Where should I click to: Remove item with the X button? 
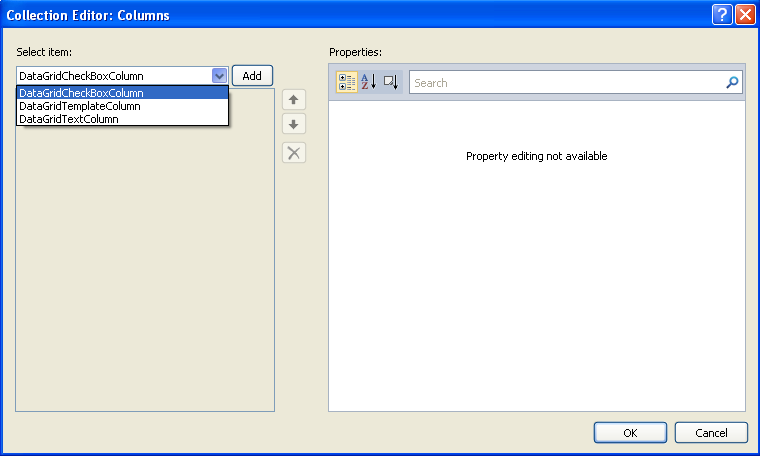[294, 153]
